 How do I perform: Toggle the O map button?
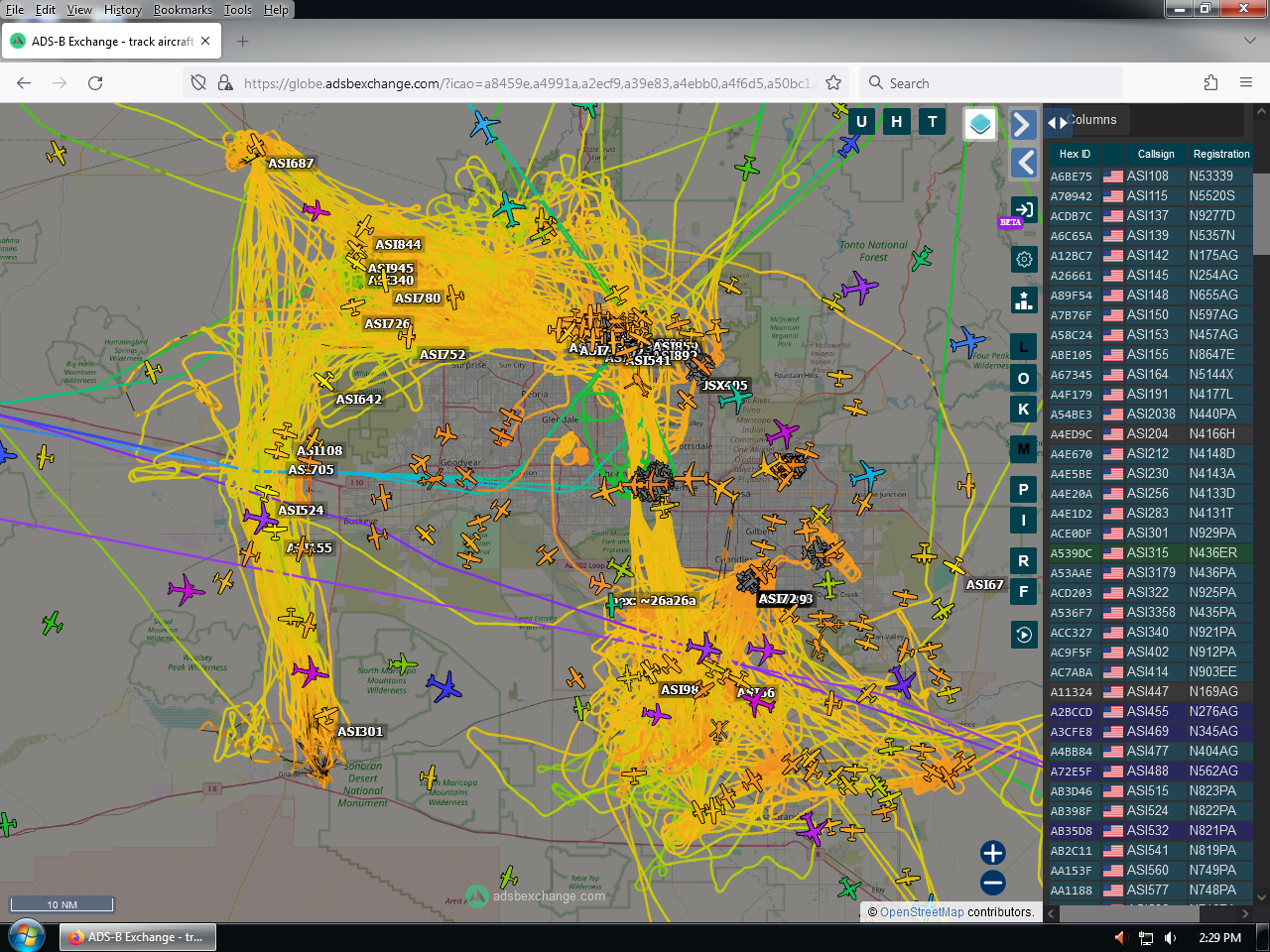click(1024, 379)
